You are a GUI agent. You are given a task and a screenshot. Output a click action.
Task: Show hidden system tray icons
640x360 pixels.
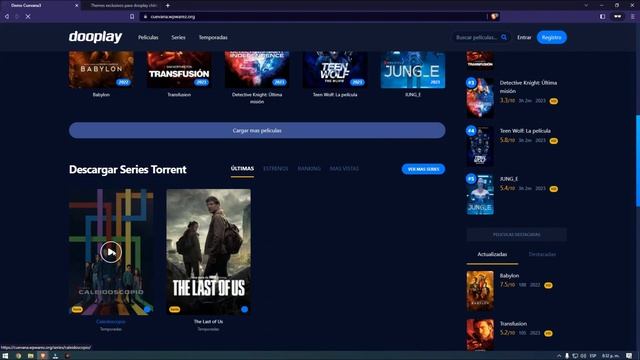[x=559, y=356]
